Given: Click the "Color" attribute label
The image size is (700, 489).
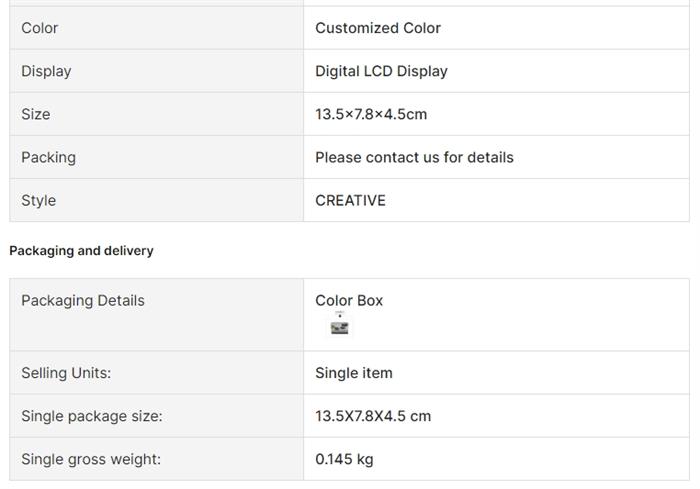Looking at the screenshot, I should point(40,28).
